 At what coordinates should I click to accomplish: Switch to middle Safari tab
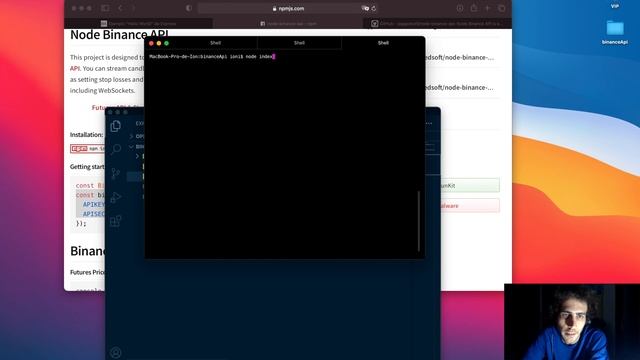288,24
